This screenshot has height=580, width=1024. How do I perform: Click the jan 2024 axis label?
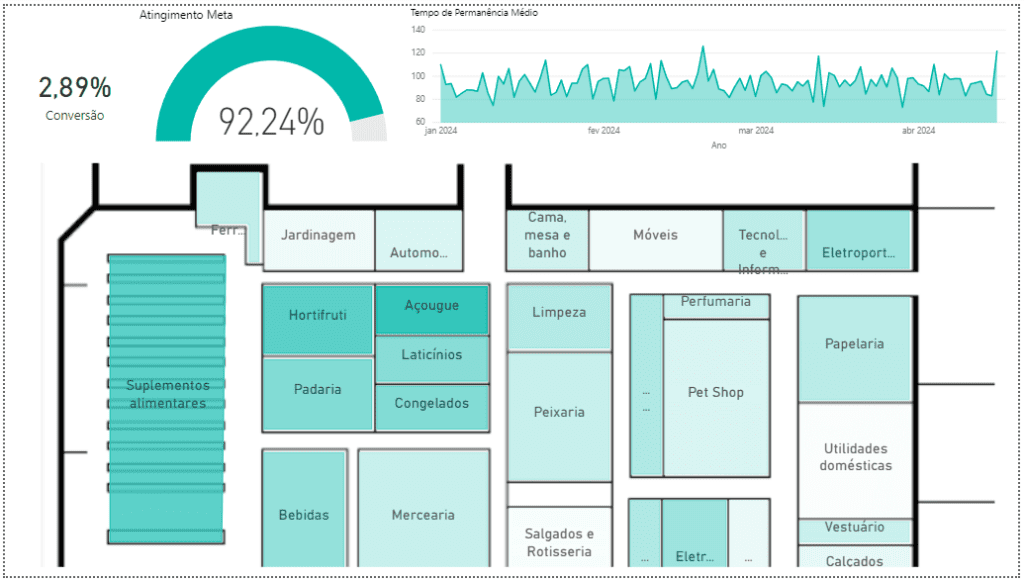[x=441, y=131]
